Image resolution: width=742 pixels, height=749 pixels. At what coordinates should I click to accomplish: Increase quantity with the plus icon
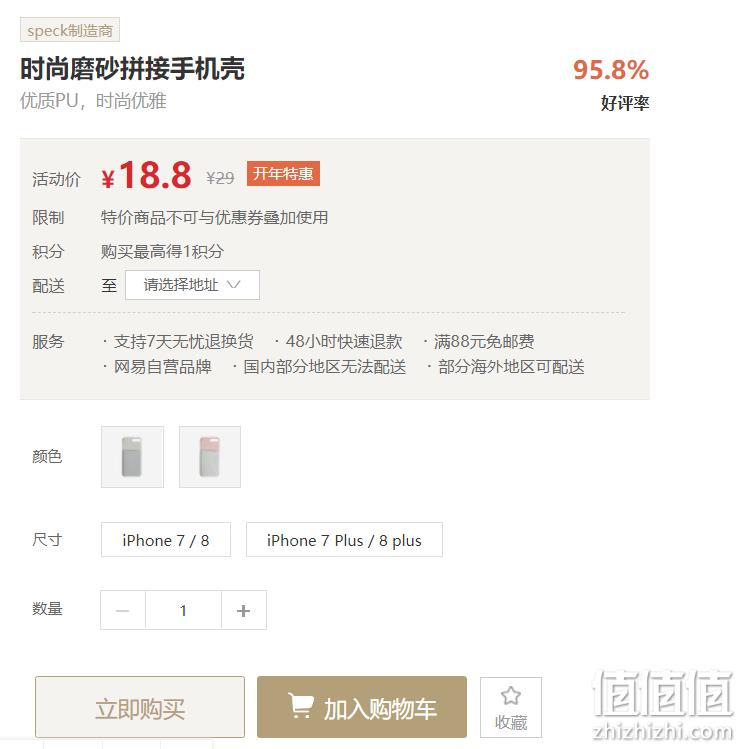(244, 610)
